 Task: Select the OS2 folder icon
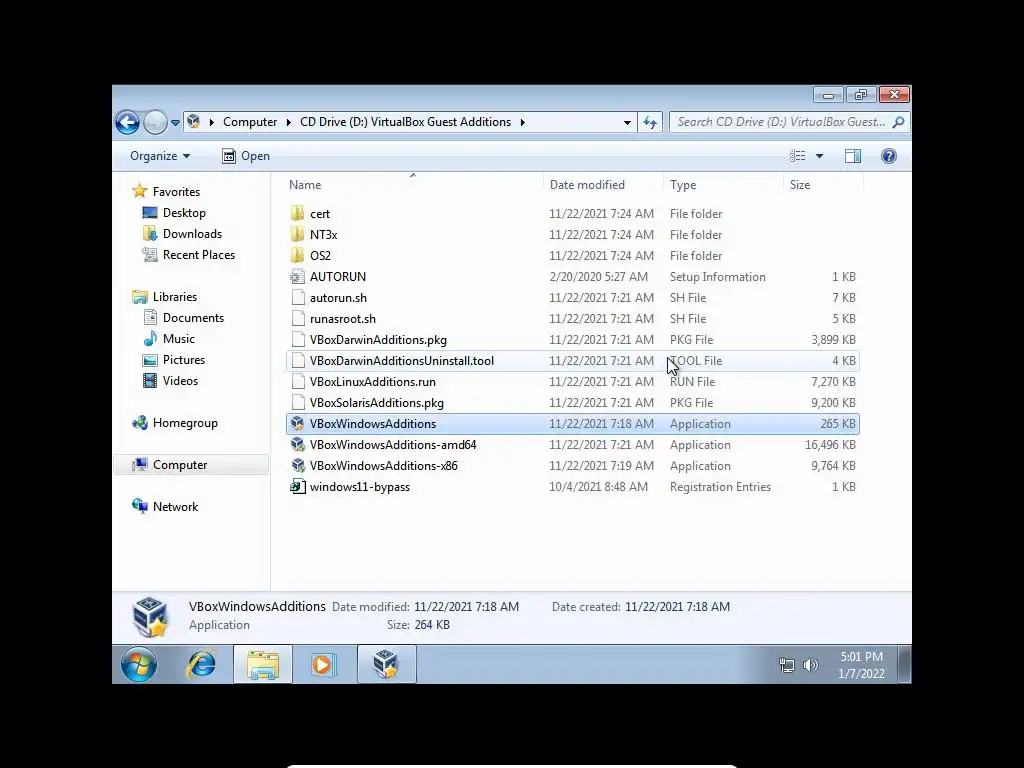click(x=298, y=255)
